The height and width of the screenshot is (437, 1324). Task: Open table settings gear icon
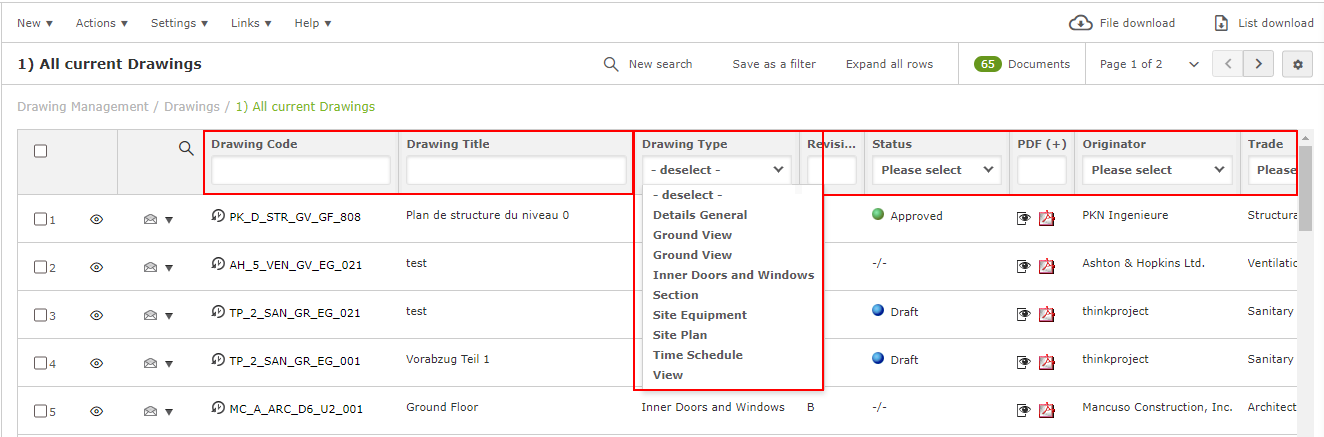[1298, 64]
